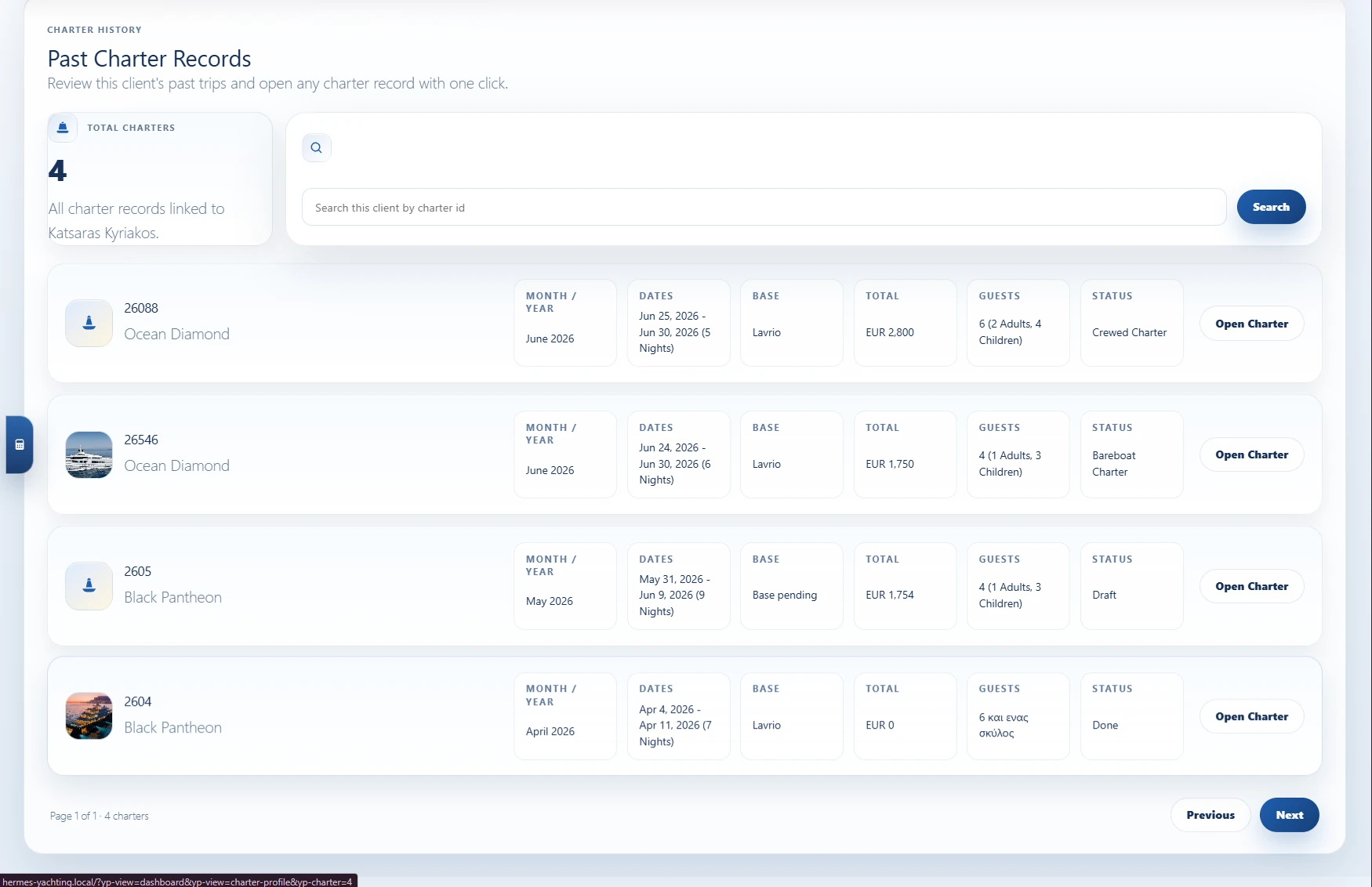Click the magnifier search icon
The image size is (1372, 887).
click(x=316, y=147)
